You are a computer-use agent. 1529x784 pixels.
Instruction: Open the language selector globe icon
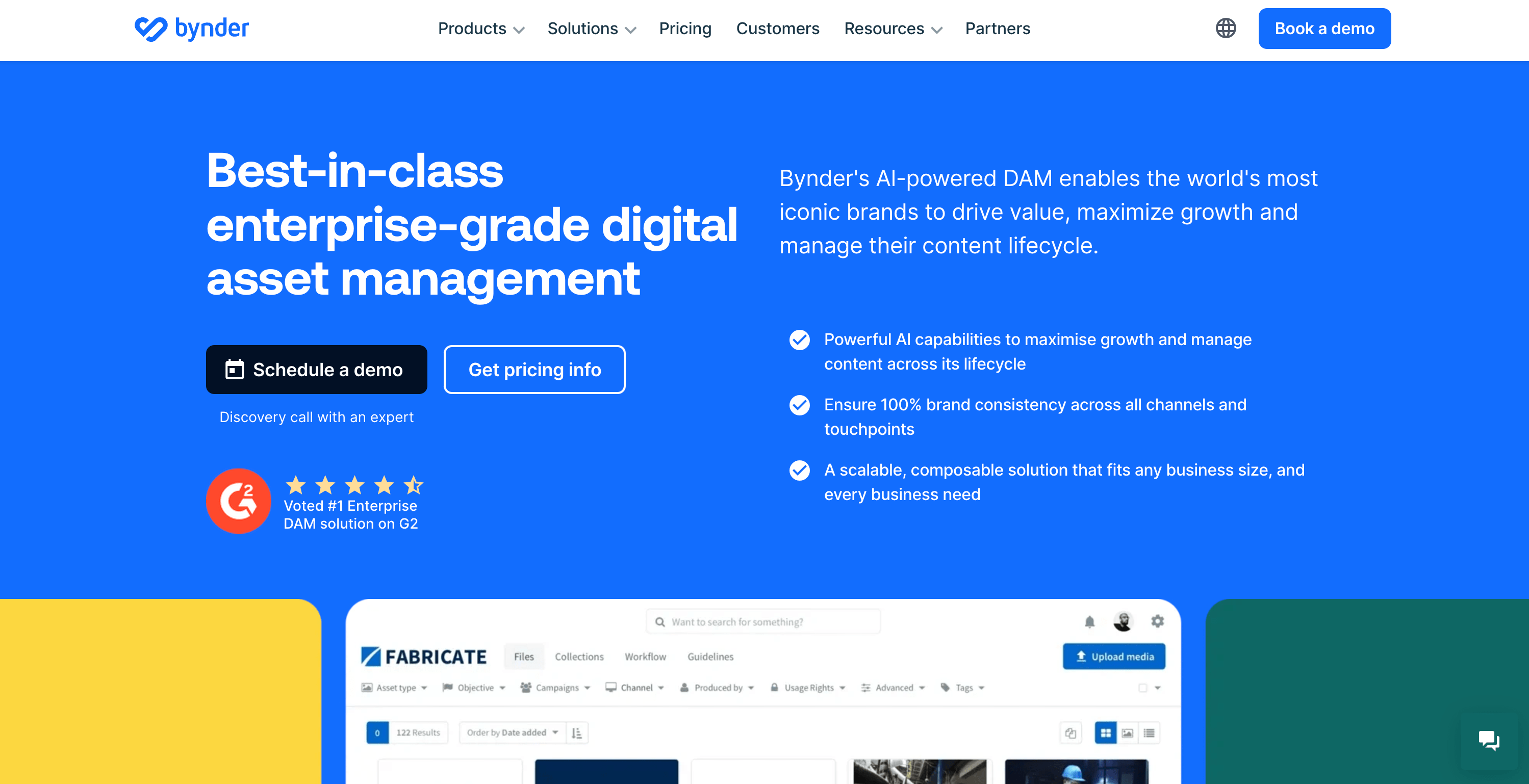tap(1226, 29)
